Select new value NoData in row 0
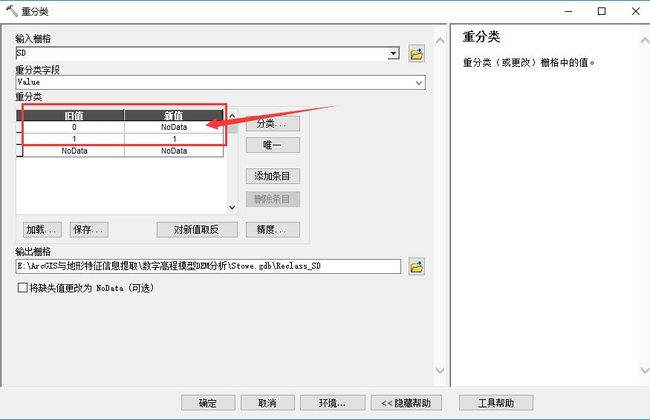 tap(174, 127)
